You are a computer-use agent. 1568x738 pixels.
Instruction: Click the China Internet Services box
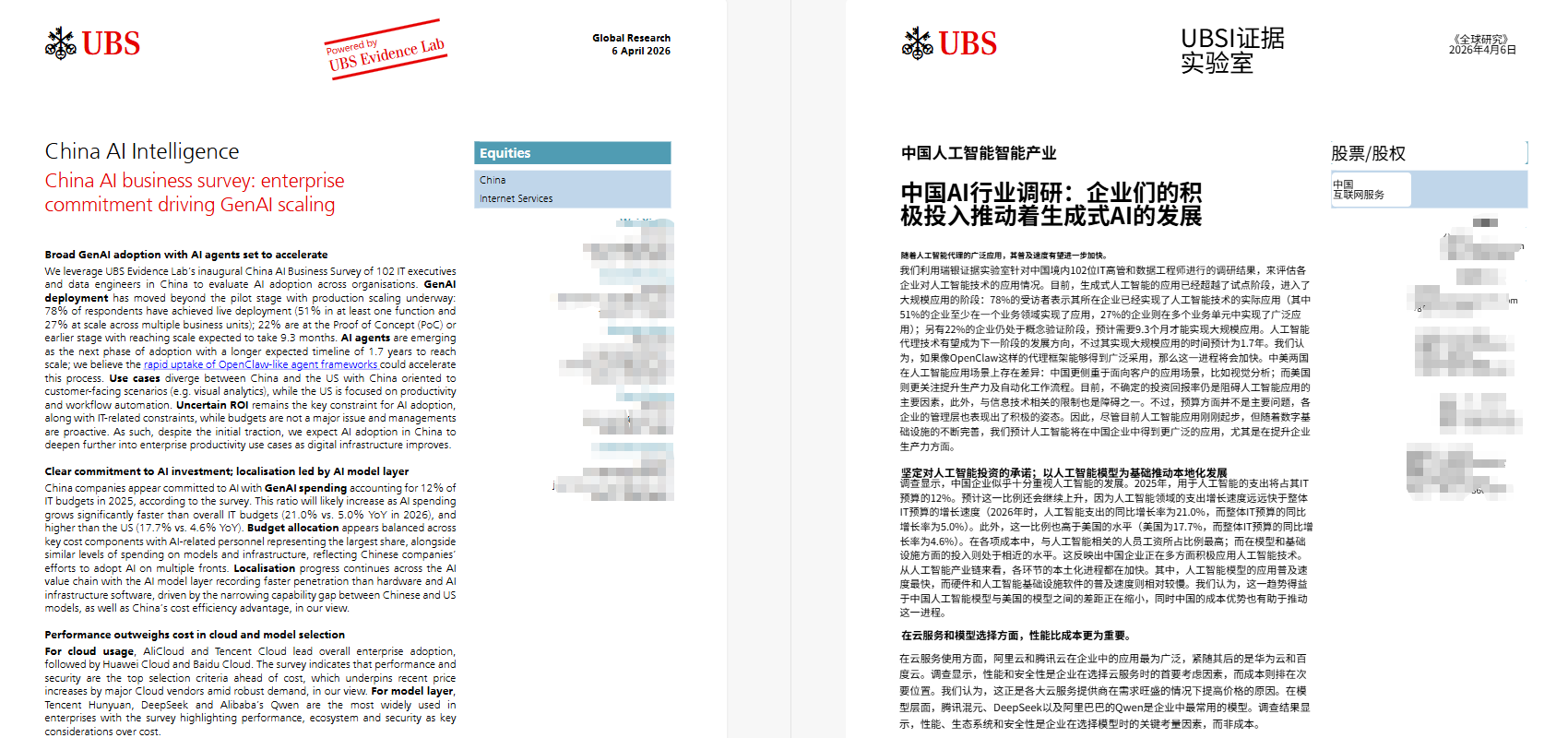[572, 189]
